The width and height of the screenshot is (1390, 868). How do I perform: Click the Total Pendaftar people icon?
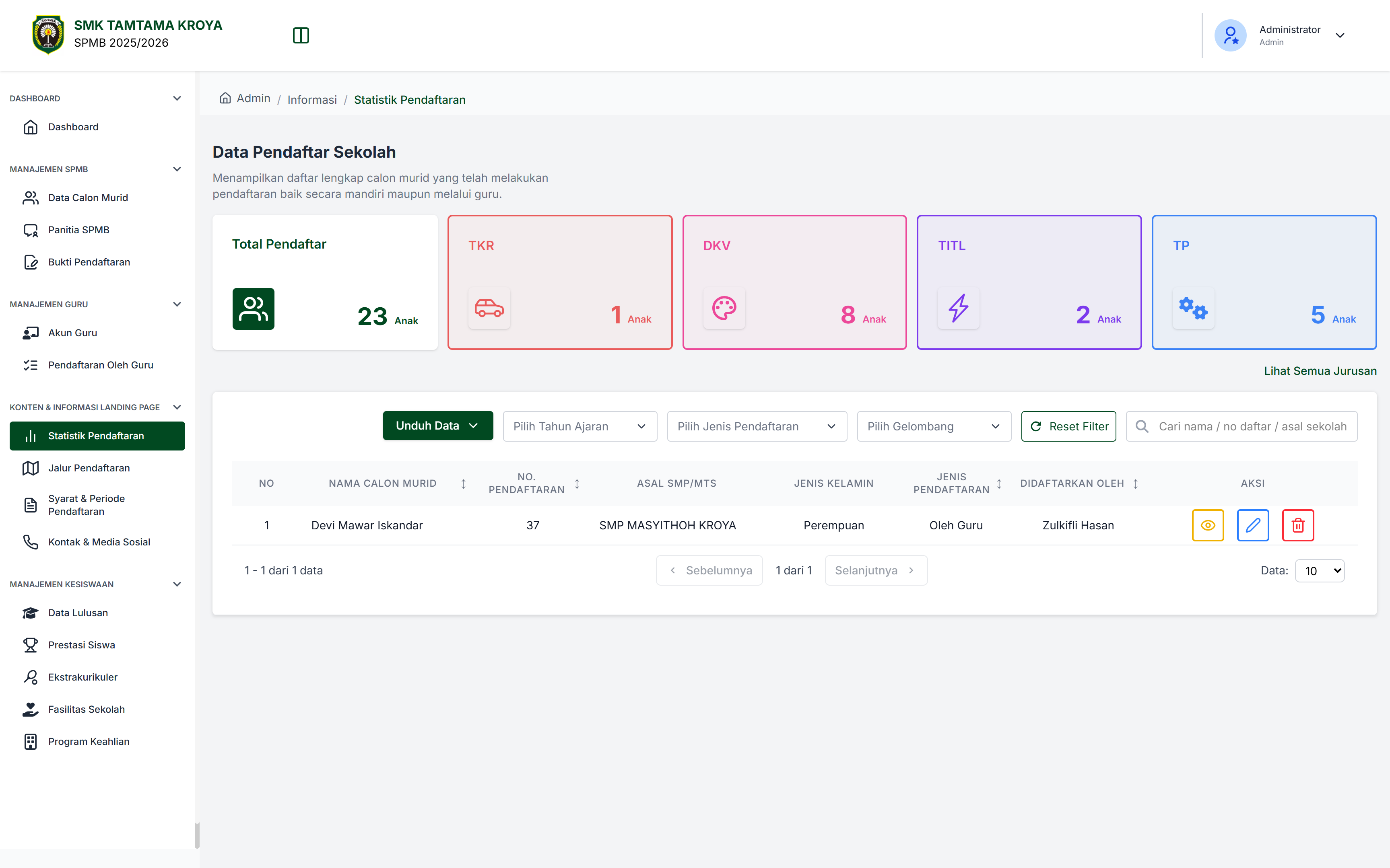253,309
